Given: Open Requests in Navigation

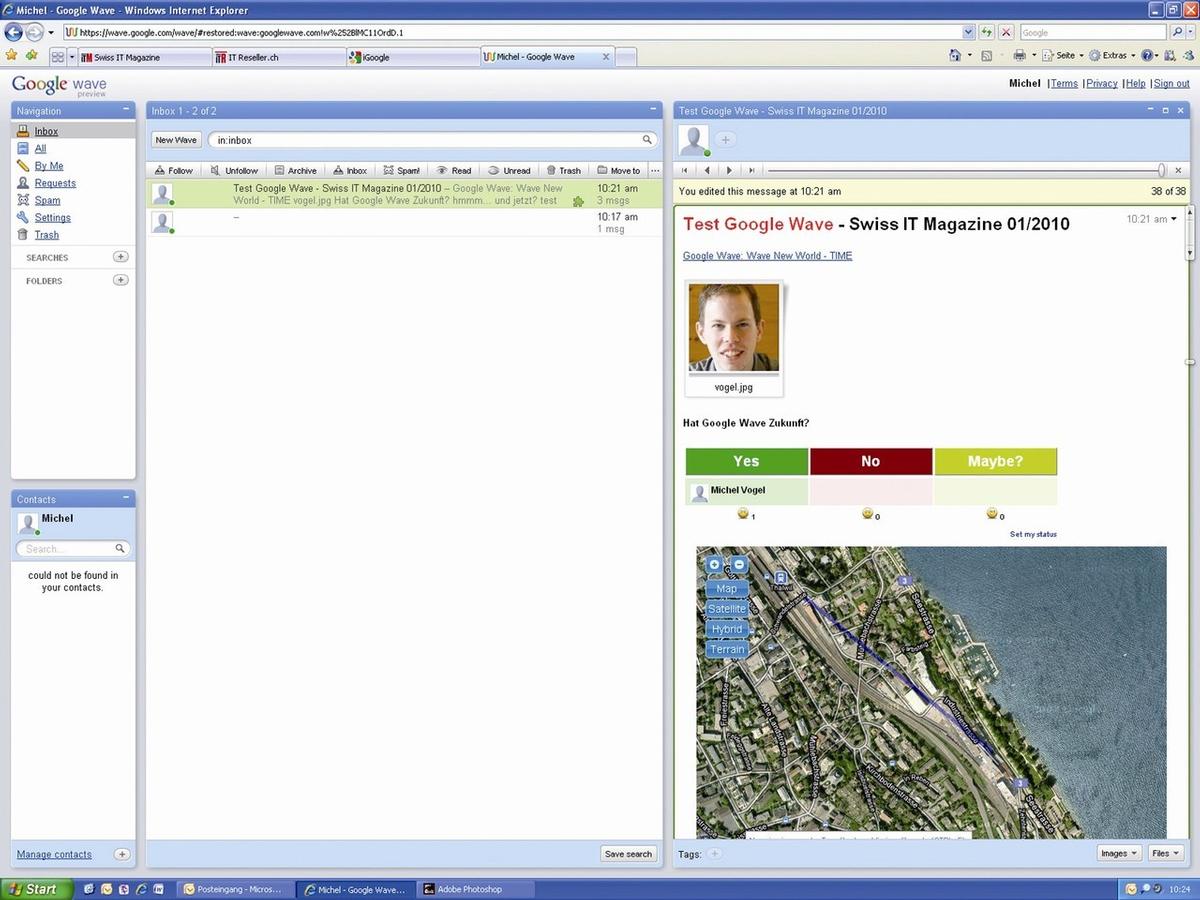Looking at the screenshot, I should point(55,183).
